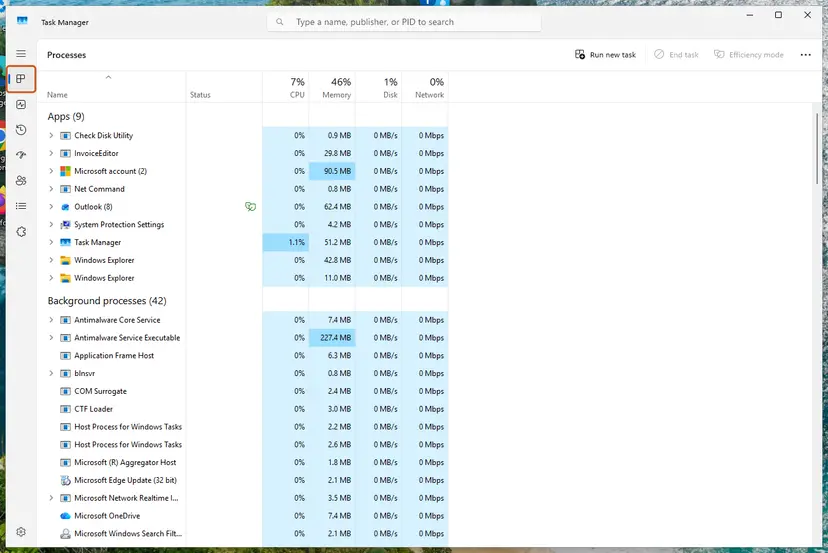Click the Efficiency mode button
The image size is (828, 553).
coord(748,54)
